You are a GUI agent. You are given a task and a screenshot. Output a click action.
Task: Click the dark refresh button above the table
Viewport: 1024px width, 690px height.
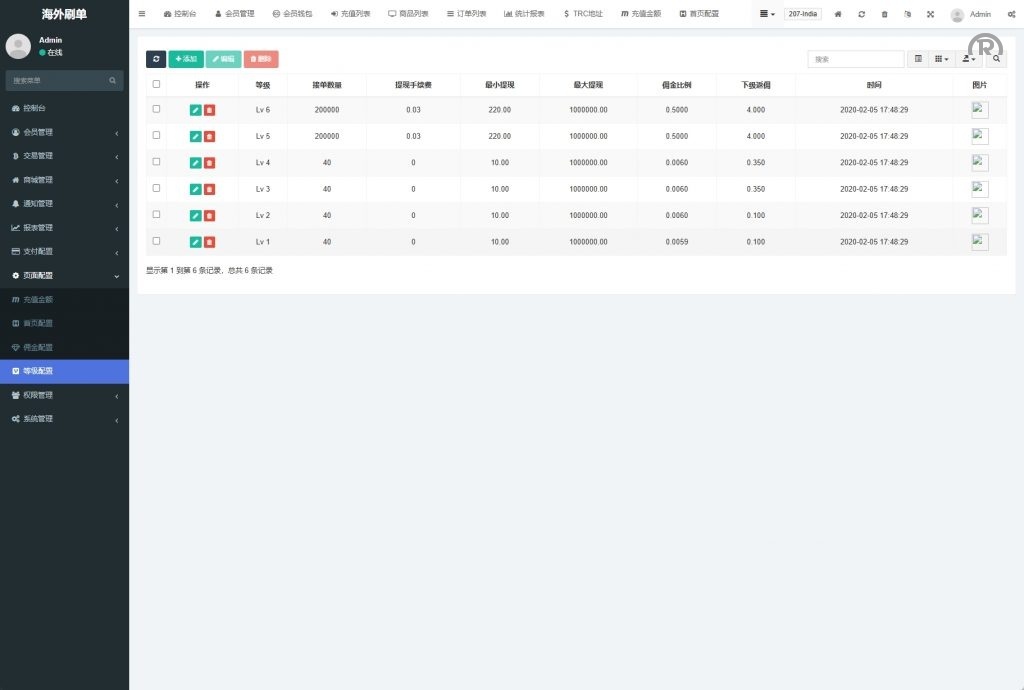(156, 59)
